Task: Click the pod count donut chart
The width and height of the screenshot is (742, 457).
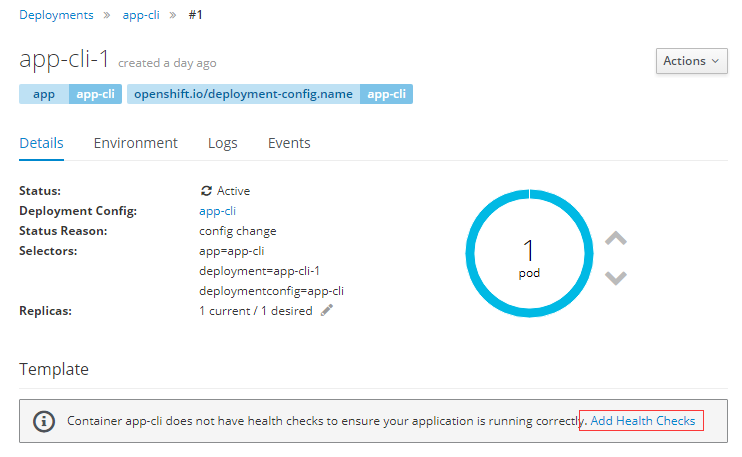Action: [x=529, y=253]
